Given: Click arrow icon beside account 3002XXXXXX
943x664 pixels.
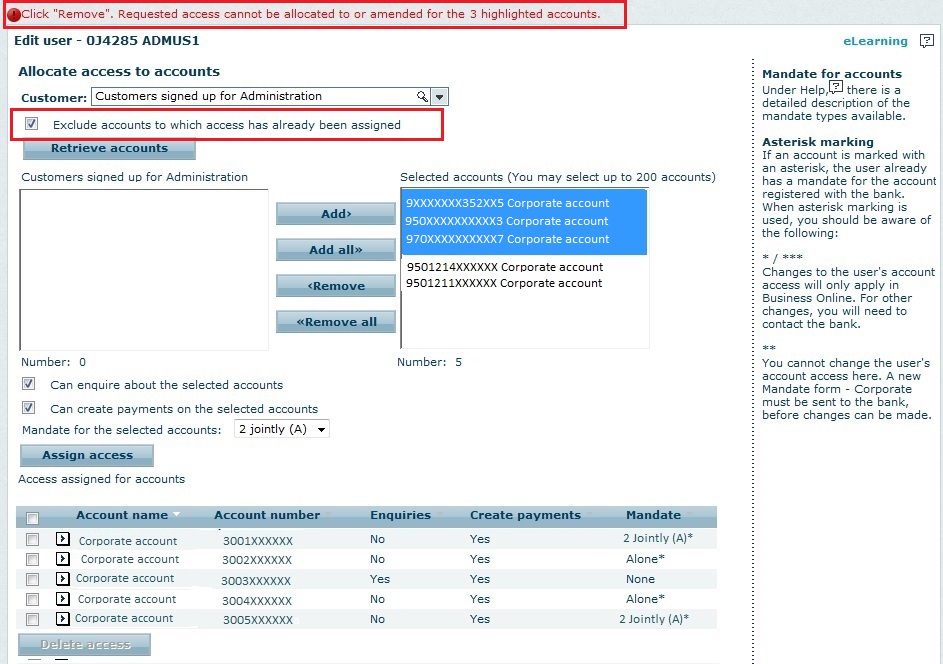Looking at the screenshot, I should click(x=62, y=559).
